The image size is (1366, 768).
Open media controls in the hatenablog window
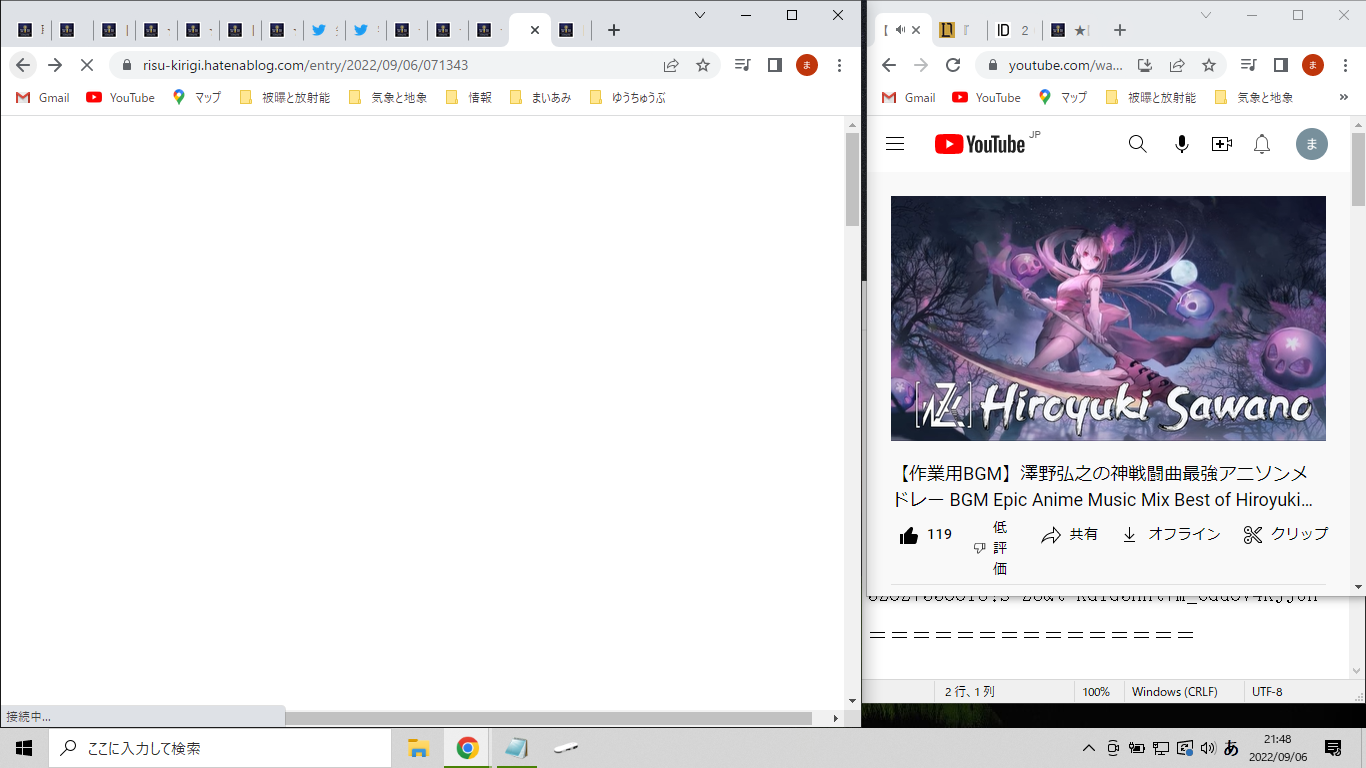point(743,65)
